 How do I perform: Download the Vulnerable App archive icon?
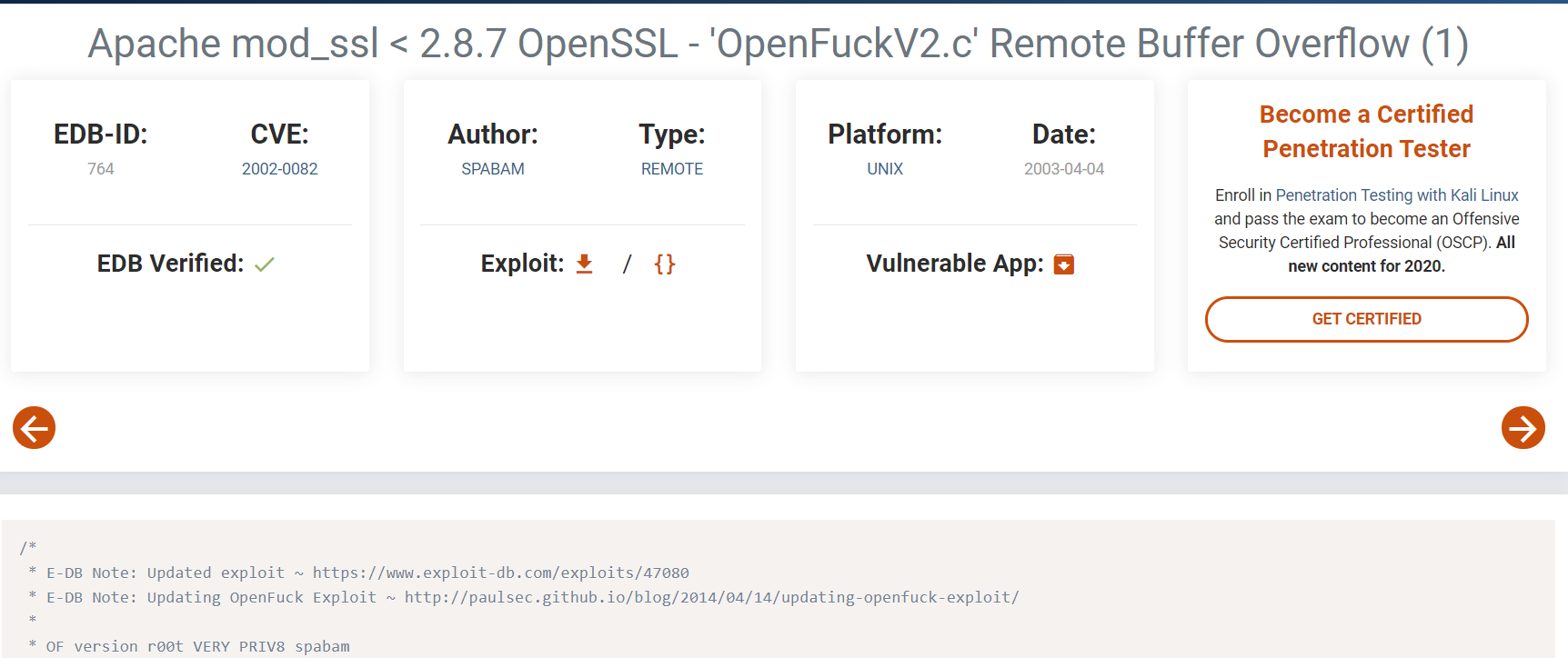[x=1063, y=264]
